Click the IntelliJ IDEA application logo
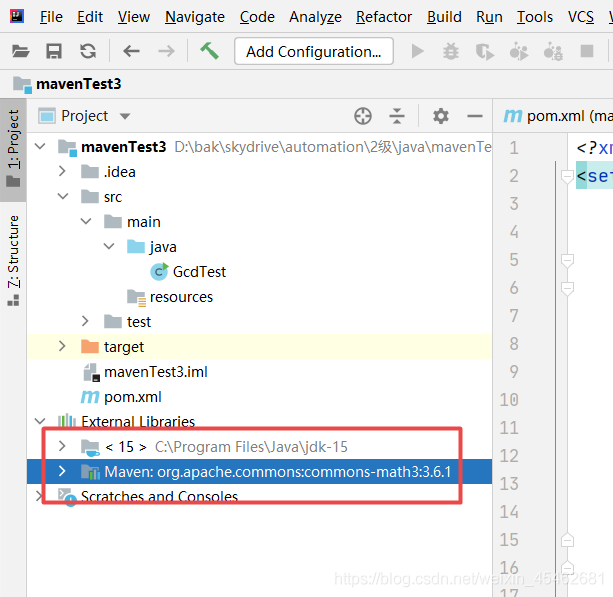 tap(17, 16)
